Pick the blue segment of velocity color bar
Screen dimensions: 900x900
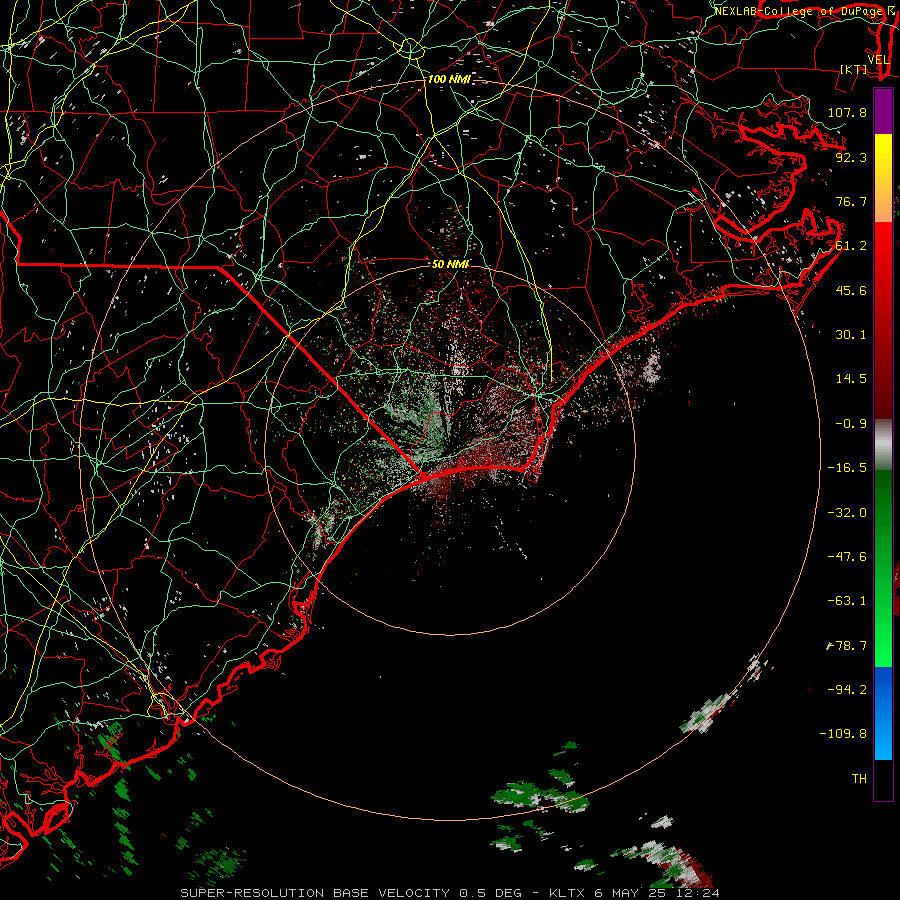pyautogui.click(x=883, y=713)
